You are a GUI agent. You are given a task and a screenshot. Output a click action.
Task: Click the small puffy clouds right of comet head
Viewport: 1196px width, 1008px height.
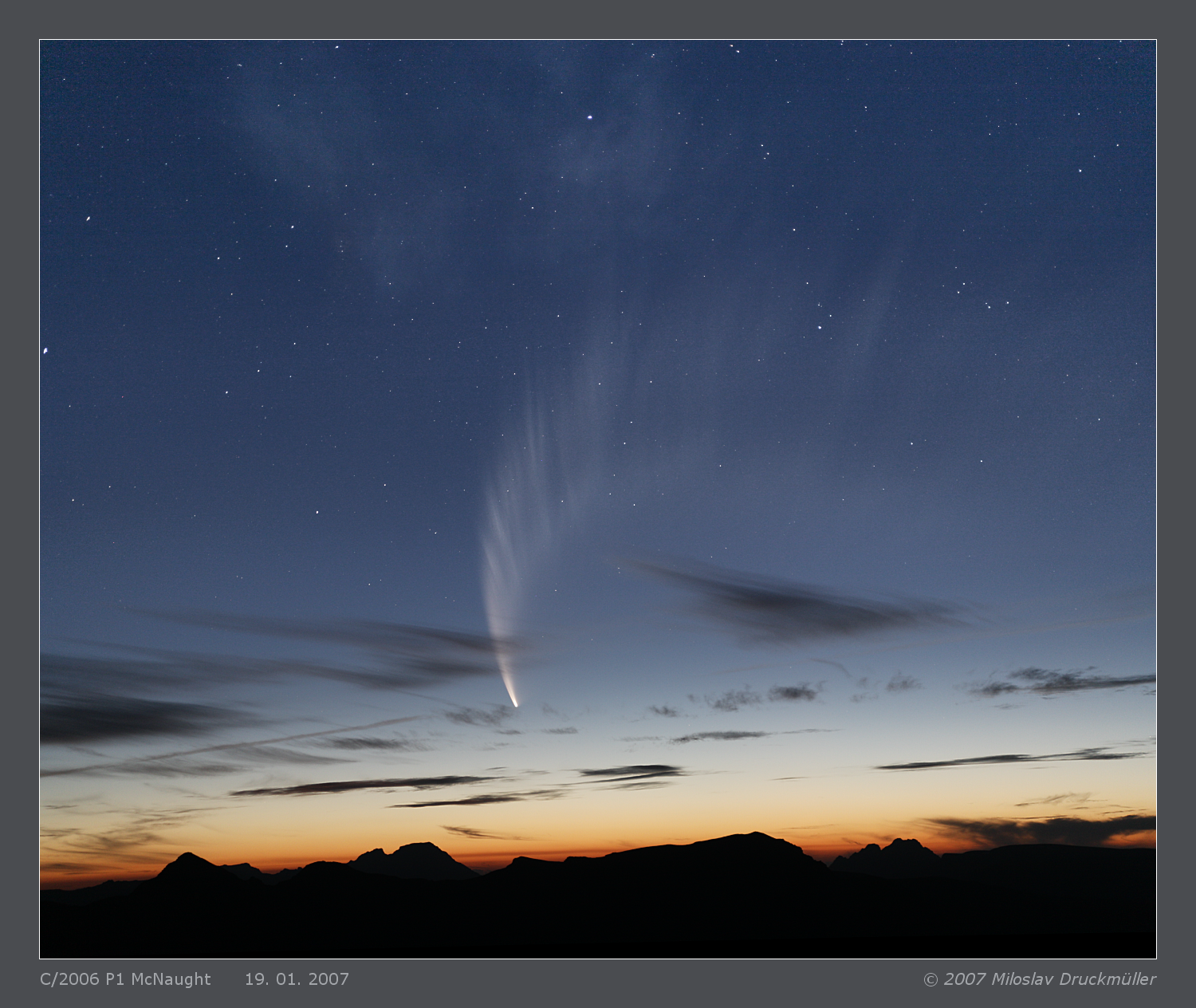tap(765, 695)
